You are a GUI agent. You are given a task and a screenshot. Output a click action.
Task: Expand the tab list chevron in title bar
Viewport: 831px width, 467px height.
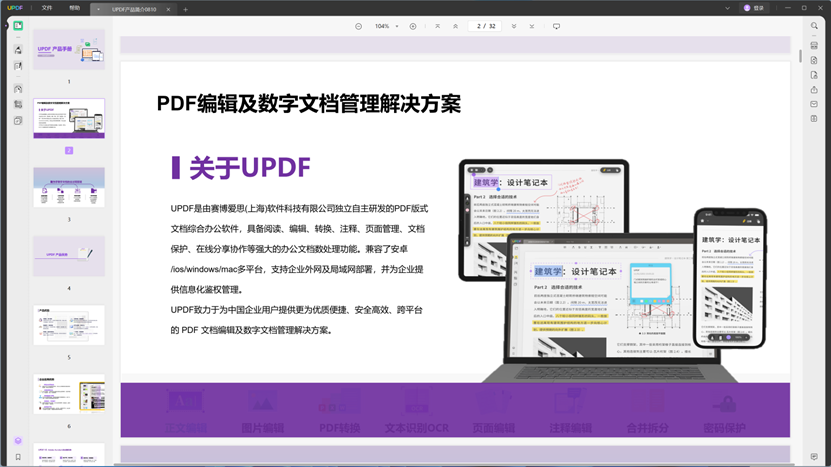(727, 8)
